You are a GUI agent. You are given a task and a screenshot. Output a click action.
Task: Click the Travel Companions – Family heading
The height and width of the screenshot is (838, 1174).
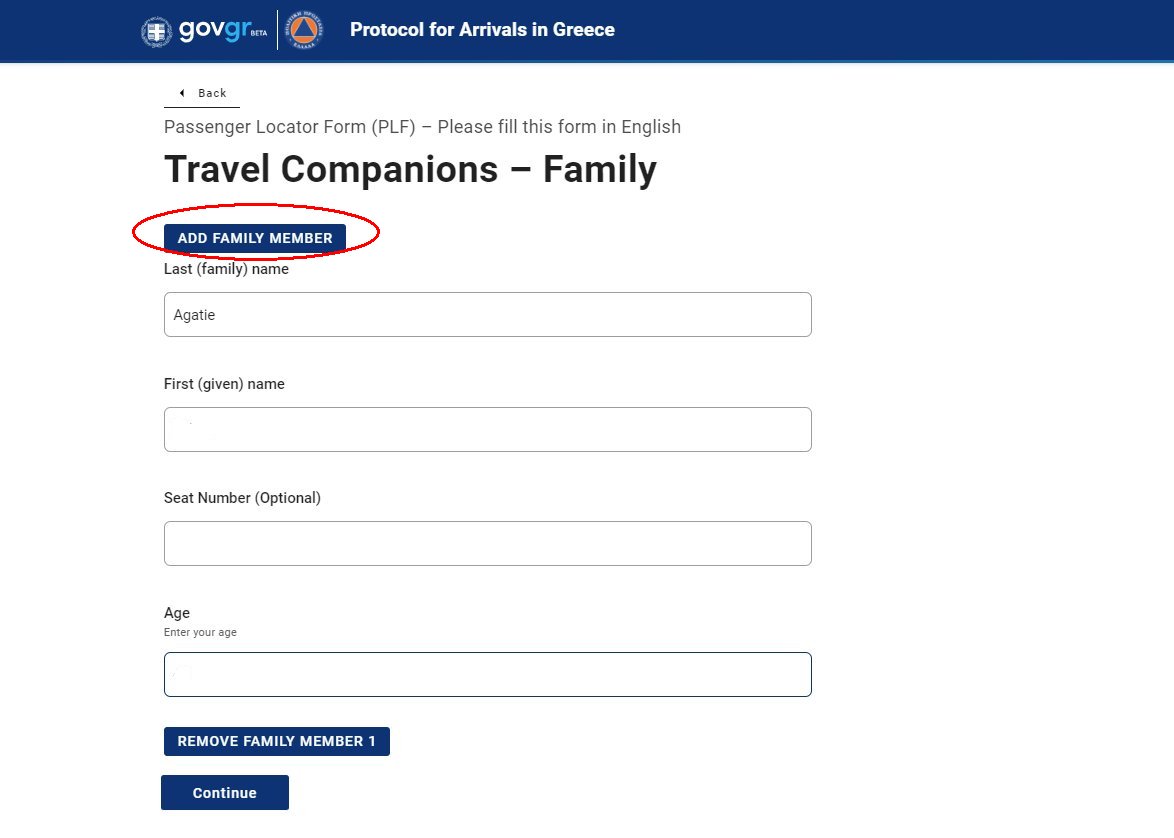pos(410,170)
